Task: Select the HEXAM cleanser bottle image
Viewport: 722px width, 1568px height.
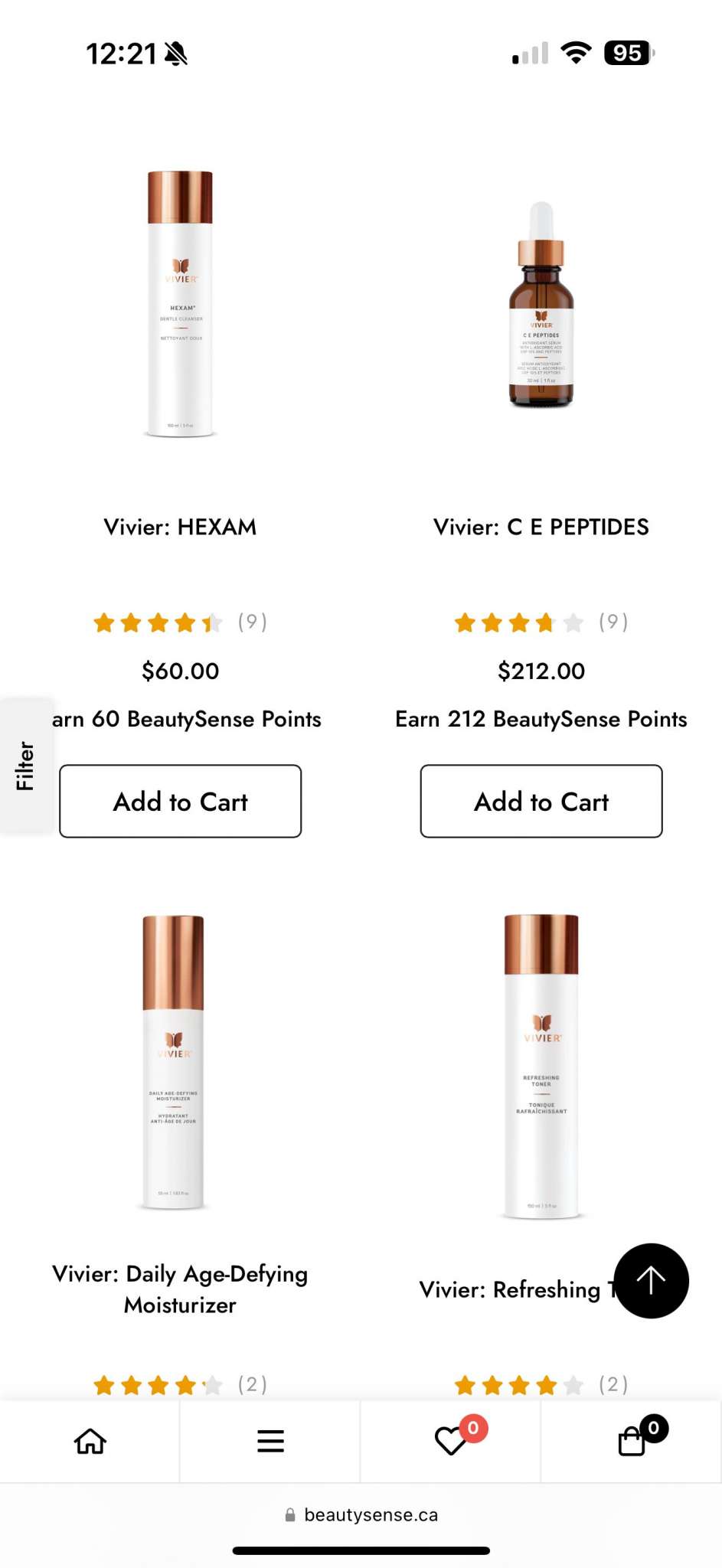Action: 180,304
